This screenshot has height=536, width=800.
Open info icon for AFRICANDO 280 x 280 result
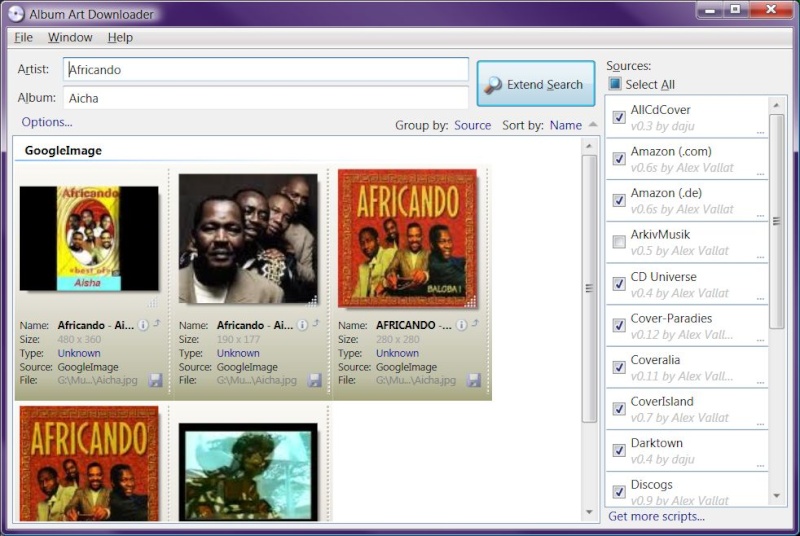coord(462,325)
